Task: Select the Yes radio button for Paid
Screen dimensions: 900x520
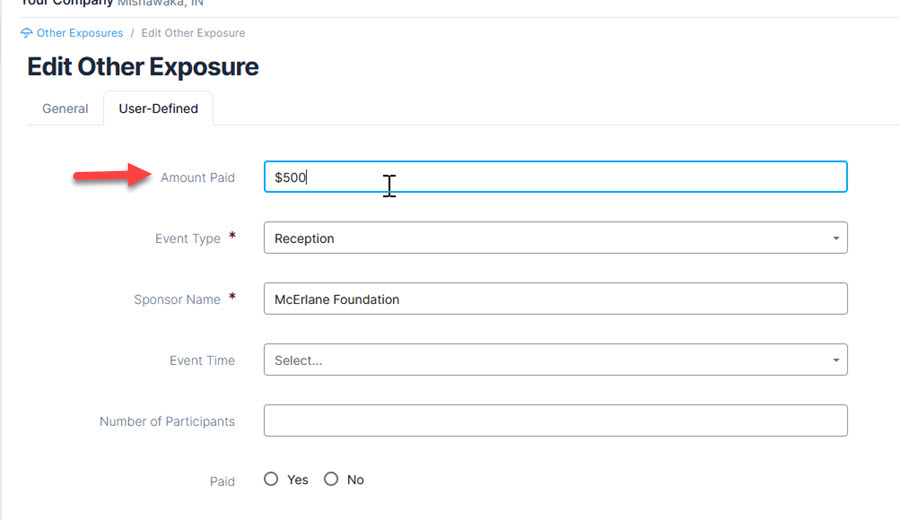Action: (x=271, y=479)
